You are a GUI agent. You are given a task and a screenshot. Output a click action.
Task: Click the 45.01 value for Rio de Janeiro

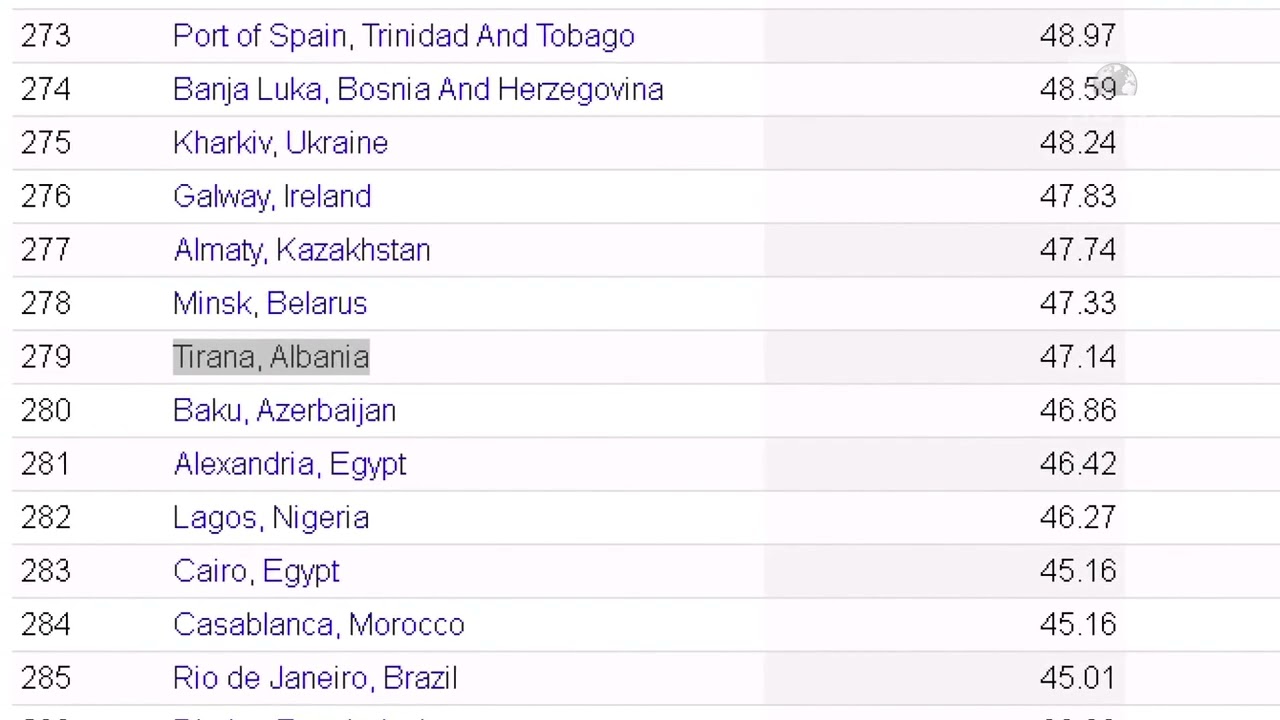point(1077,678)
